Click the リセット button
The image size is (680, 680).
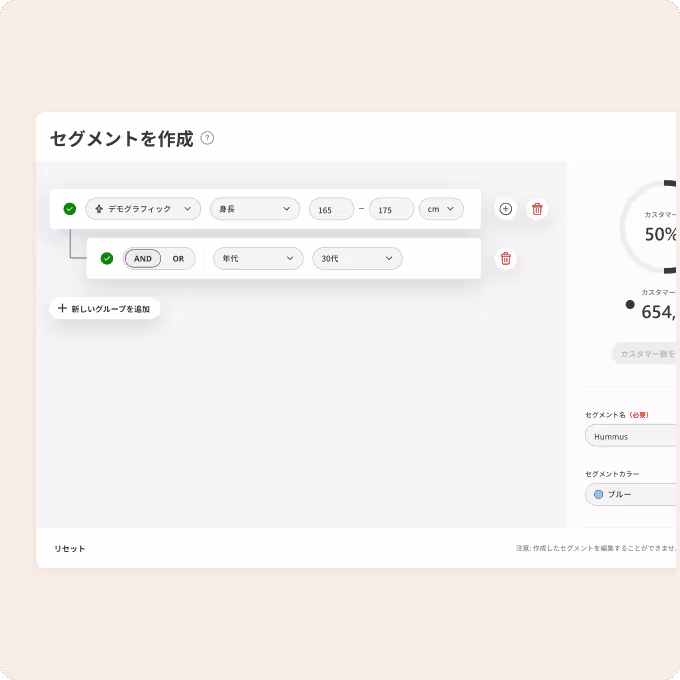click(69, 549)
